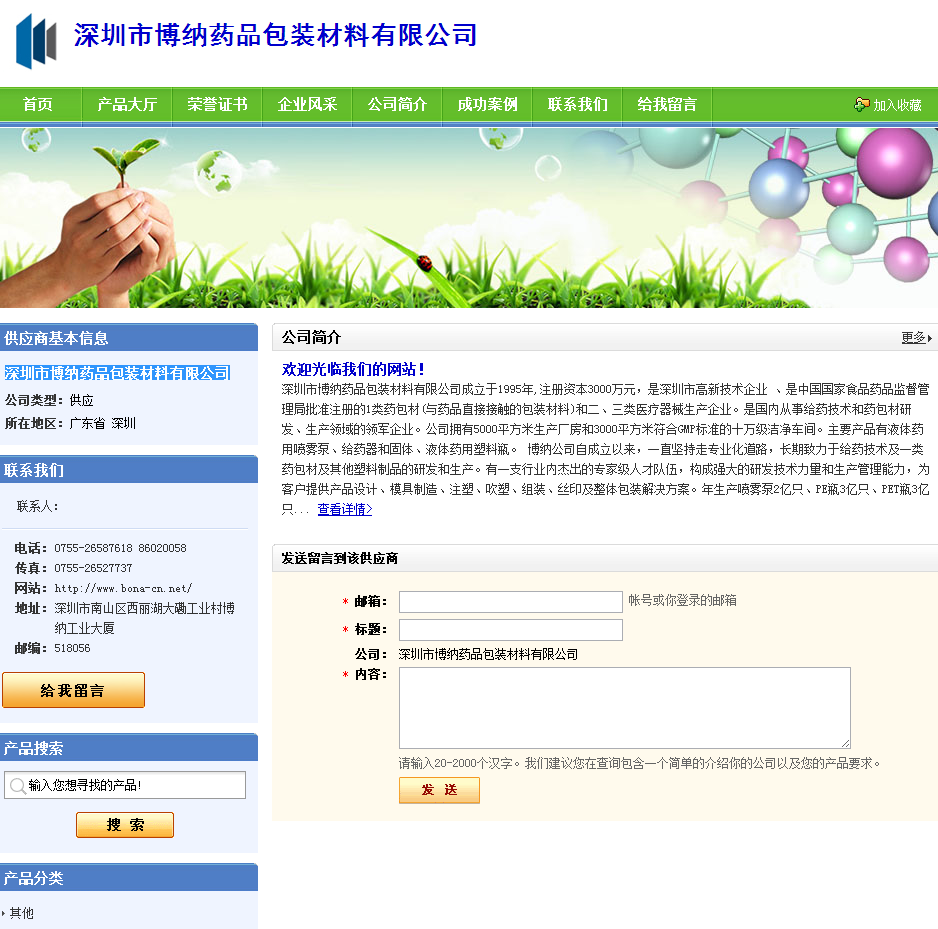This screenshot has height=929, width=938.
Task: Click the 欢迎光临我们的网站! heading
Action: coord(353,369)
